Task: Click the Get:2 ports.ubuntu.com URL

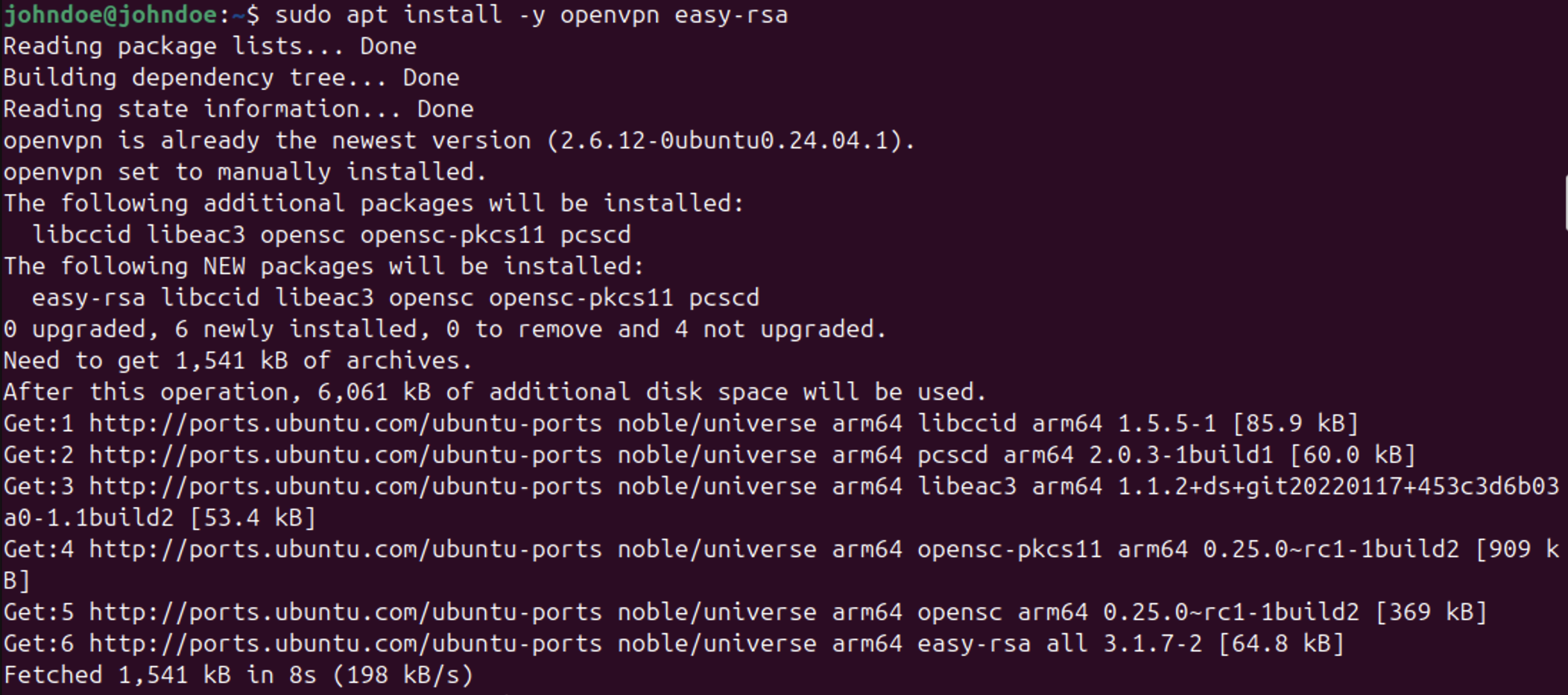Action: click(x=345, y=455)
